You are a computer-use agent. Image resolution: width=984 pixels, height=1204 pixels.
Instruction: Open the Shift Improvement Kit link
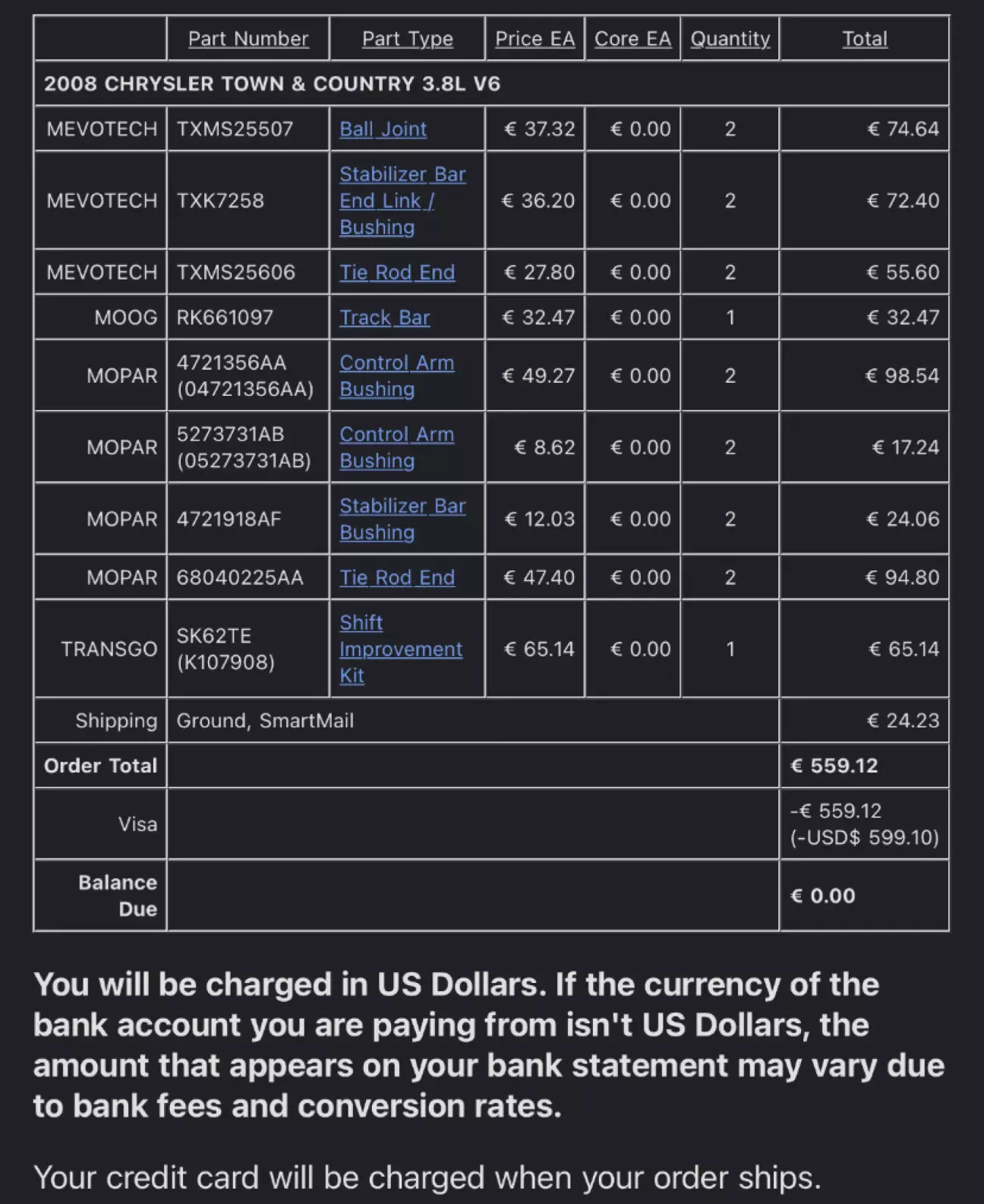click(x=400, y=649)
